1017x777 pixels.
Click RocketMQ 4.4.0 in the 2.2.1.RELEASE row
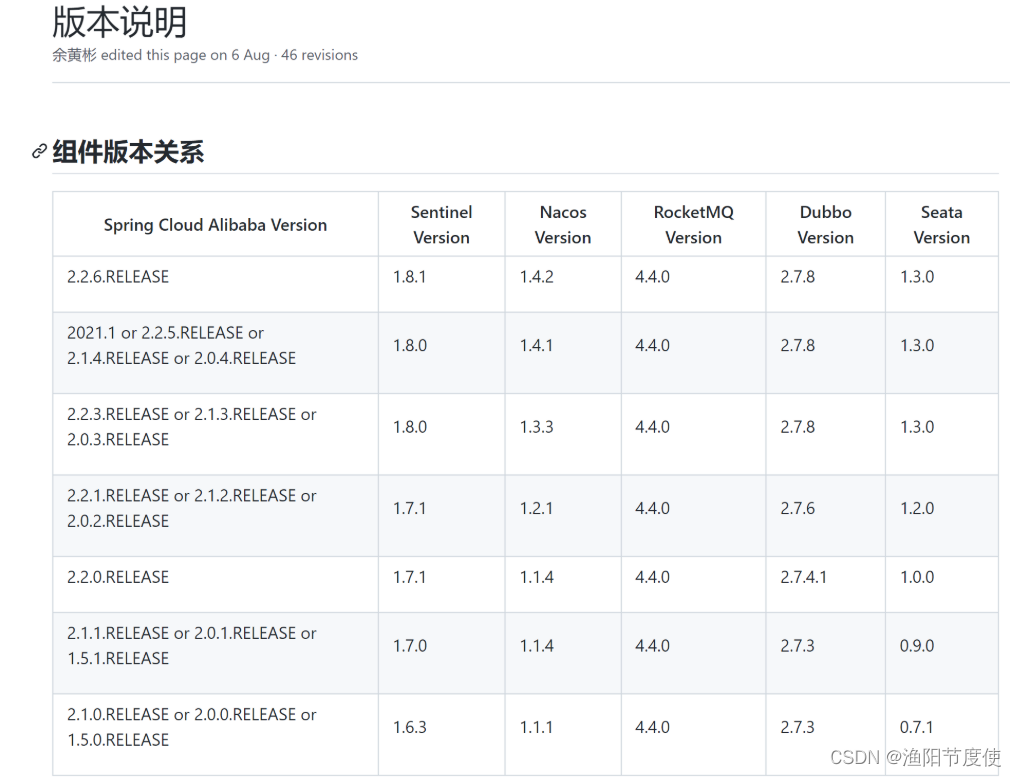pyautogui.click(x=652, y=508)
